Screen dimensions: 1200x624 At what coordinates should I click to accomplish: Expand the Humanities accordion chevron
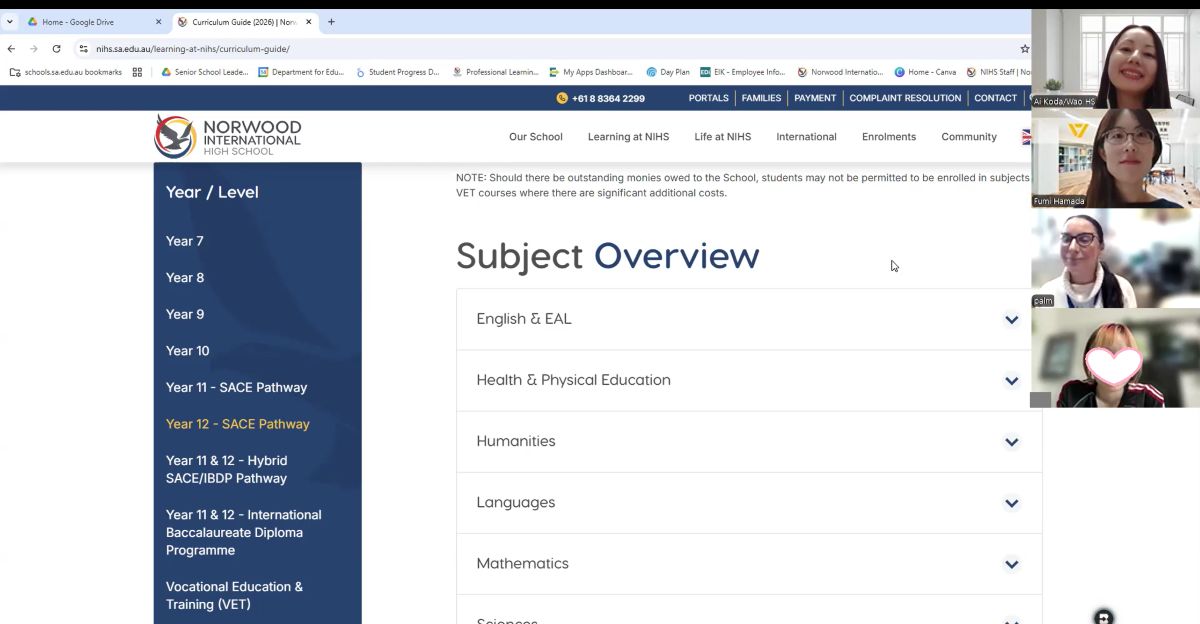[1011, 442]
